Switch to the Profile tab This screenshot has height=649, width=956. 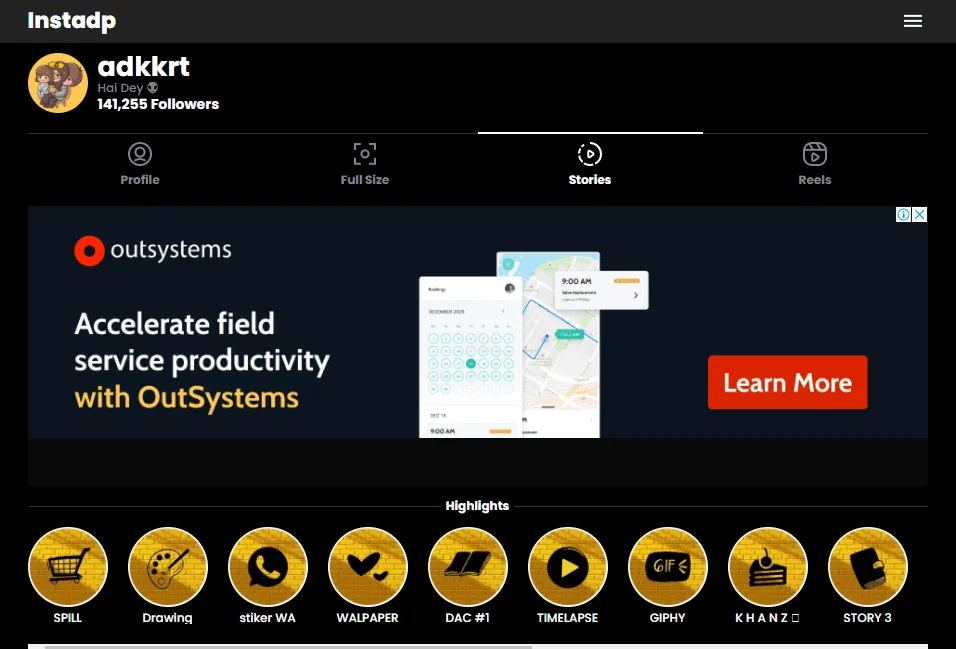pos(140,163)
